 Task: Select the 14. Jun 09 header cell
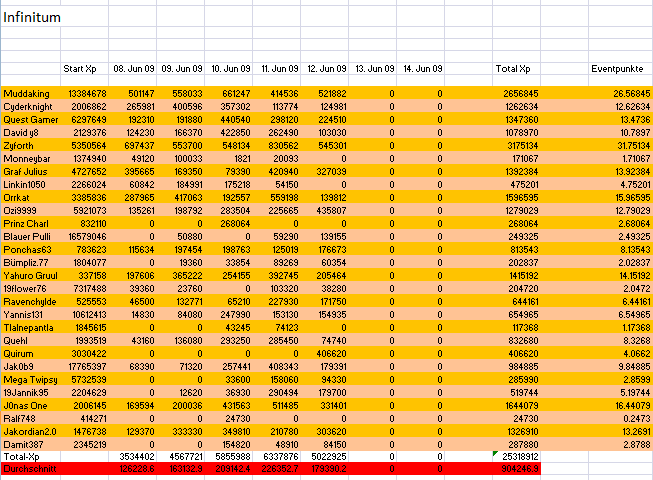coord(421,69)
